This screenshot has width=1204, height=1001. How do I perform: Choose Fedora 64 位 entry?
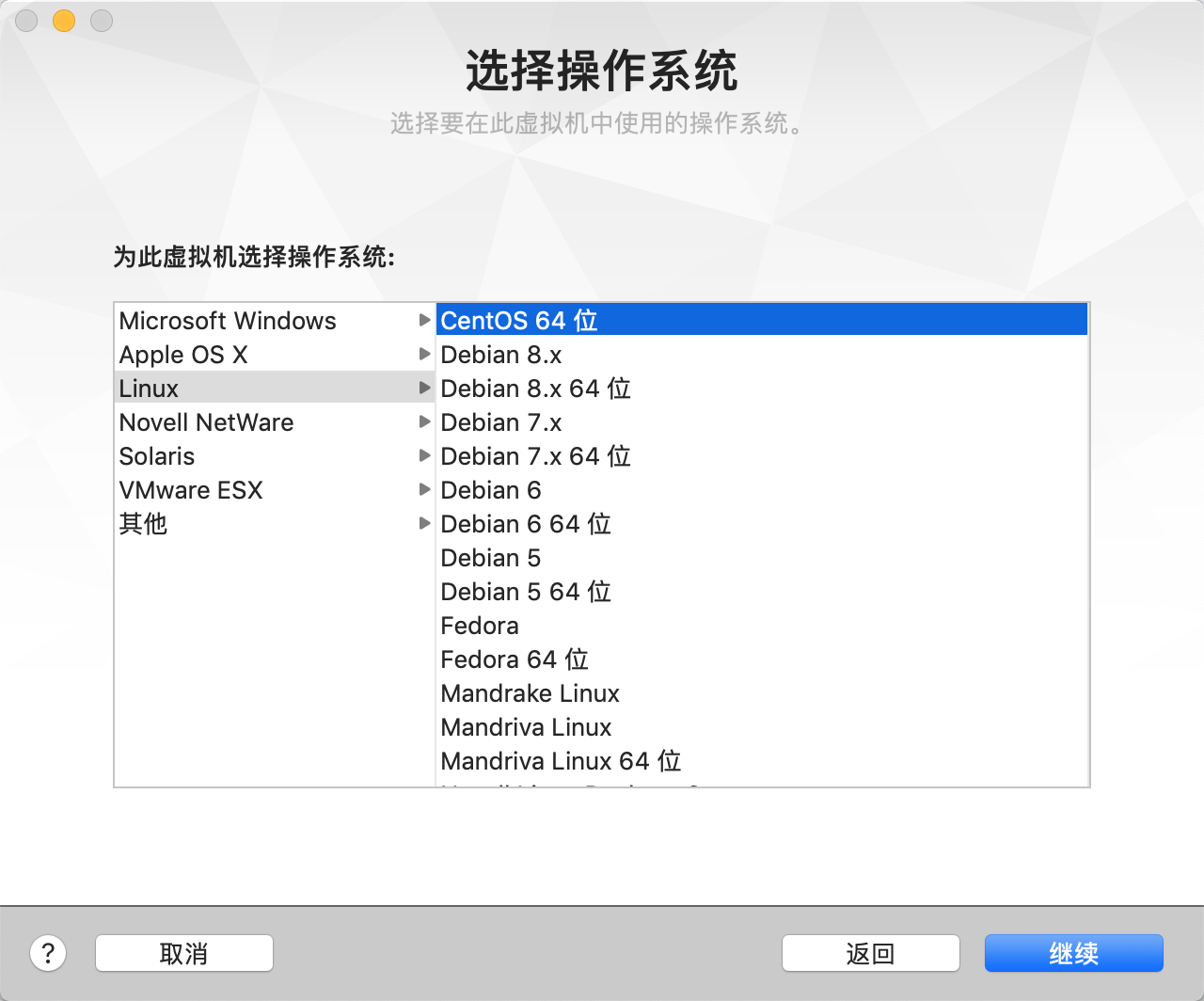click(762, 659)
